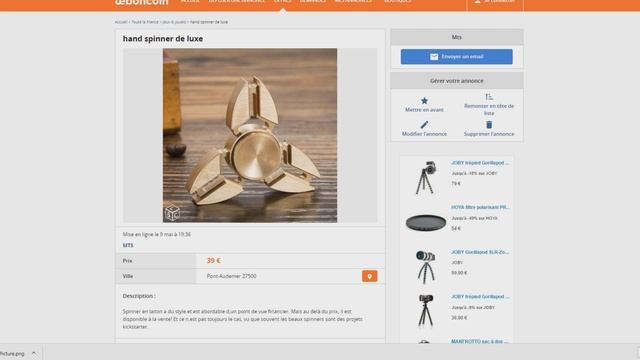Open the JOBY Gorillapod SLR-Zoom thumbnail
Screen dimensions: 640x360
coord(426,267)
